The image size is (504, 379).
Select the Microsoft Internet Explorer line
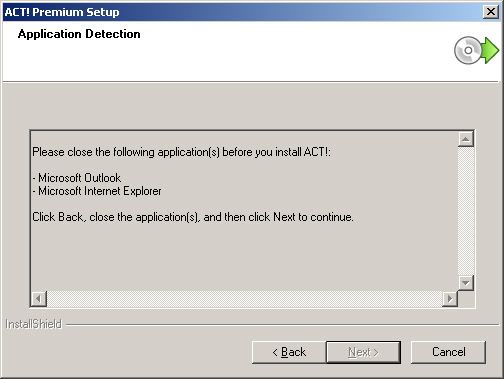pyautogui.click(x=97, y=191)
